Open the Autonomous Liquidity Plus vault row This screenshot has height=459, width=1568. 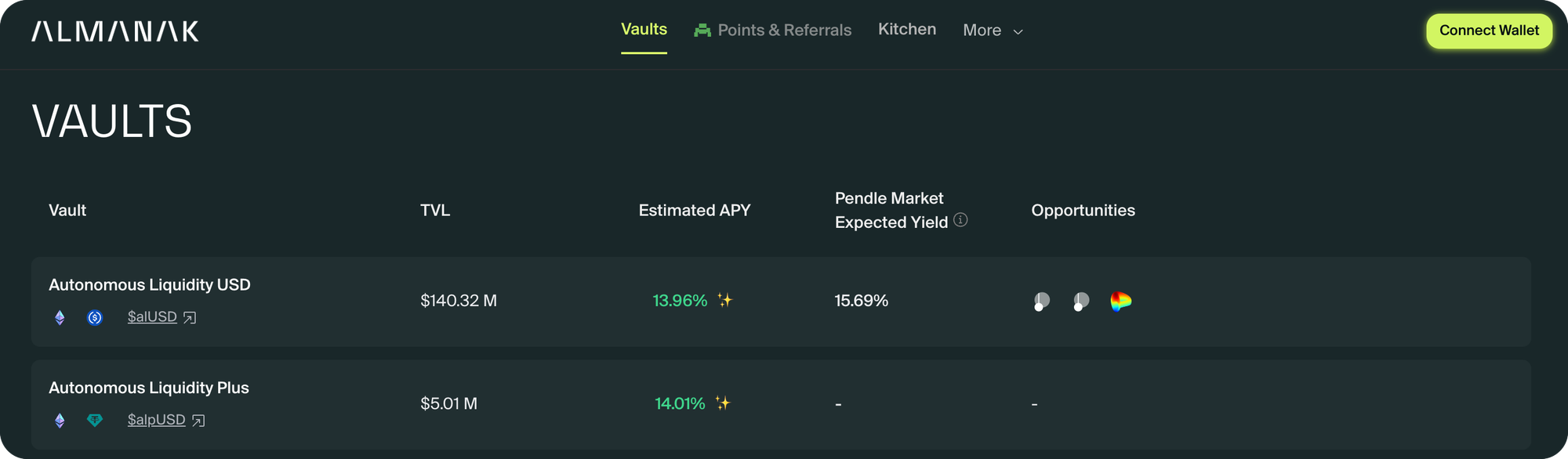click(x=148, y=388)
